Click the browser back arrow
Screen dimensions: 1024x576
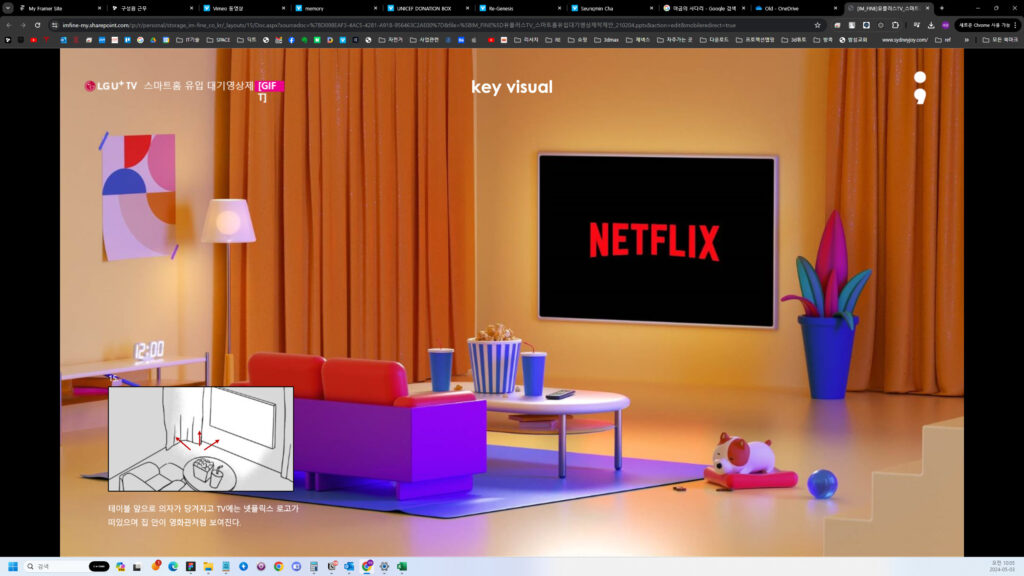pos(8,25)
